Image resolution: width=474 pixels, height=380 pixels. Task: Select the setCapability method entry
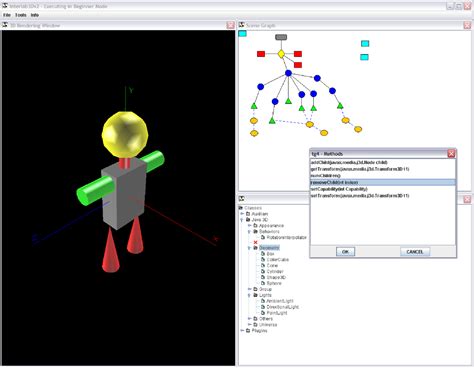(x=382, y=189)
